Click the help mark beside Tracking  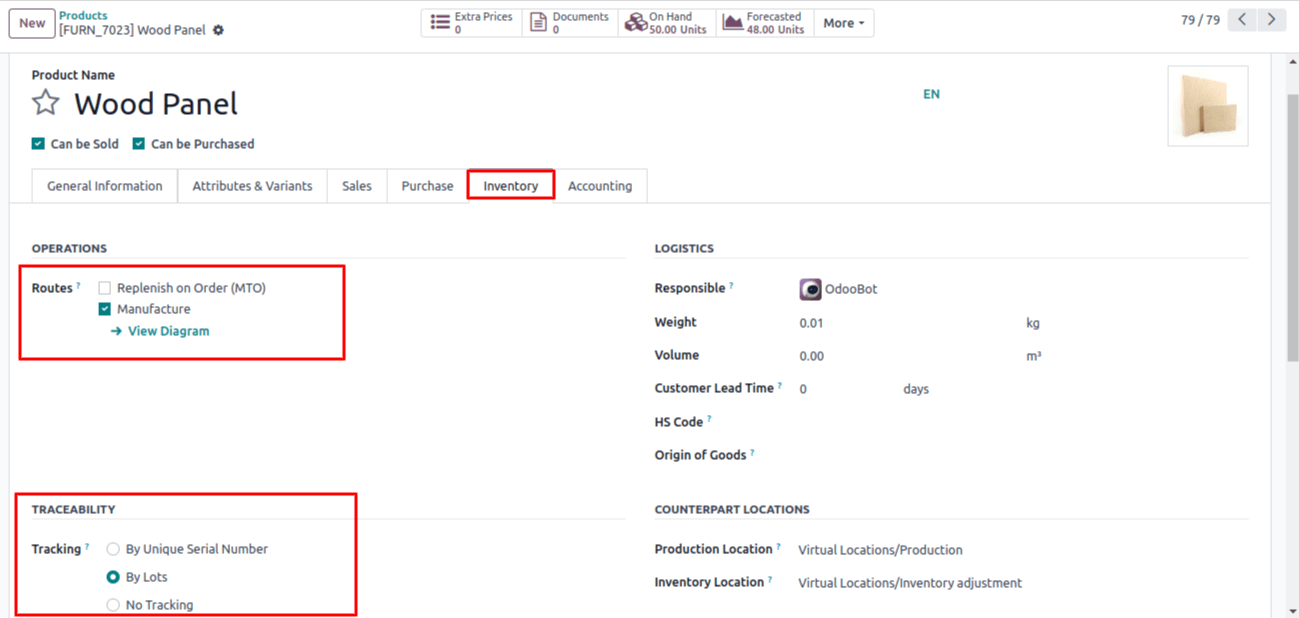point(87,547)
